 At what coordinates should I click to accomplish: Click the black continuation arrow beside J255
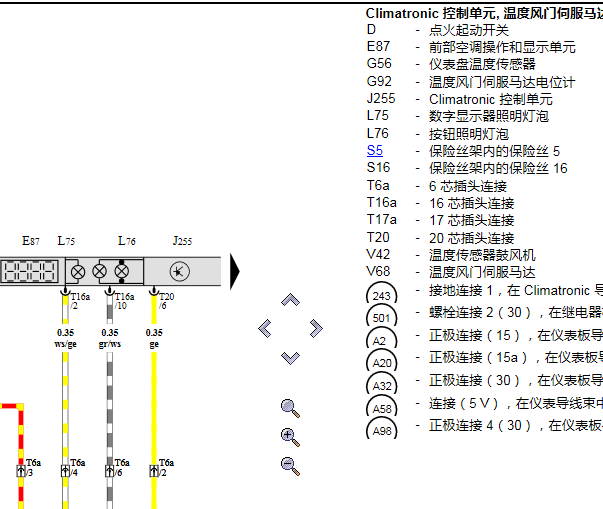tap(235, 271)
